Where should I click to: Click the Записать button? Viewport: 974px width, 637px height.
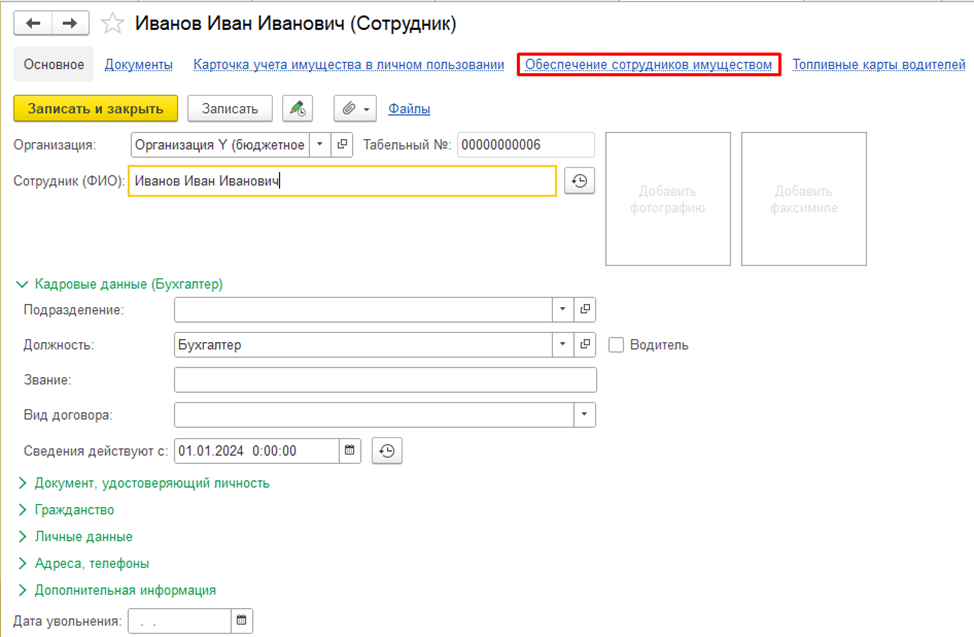click(230, 109)
